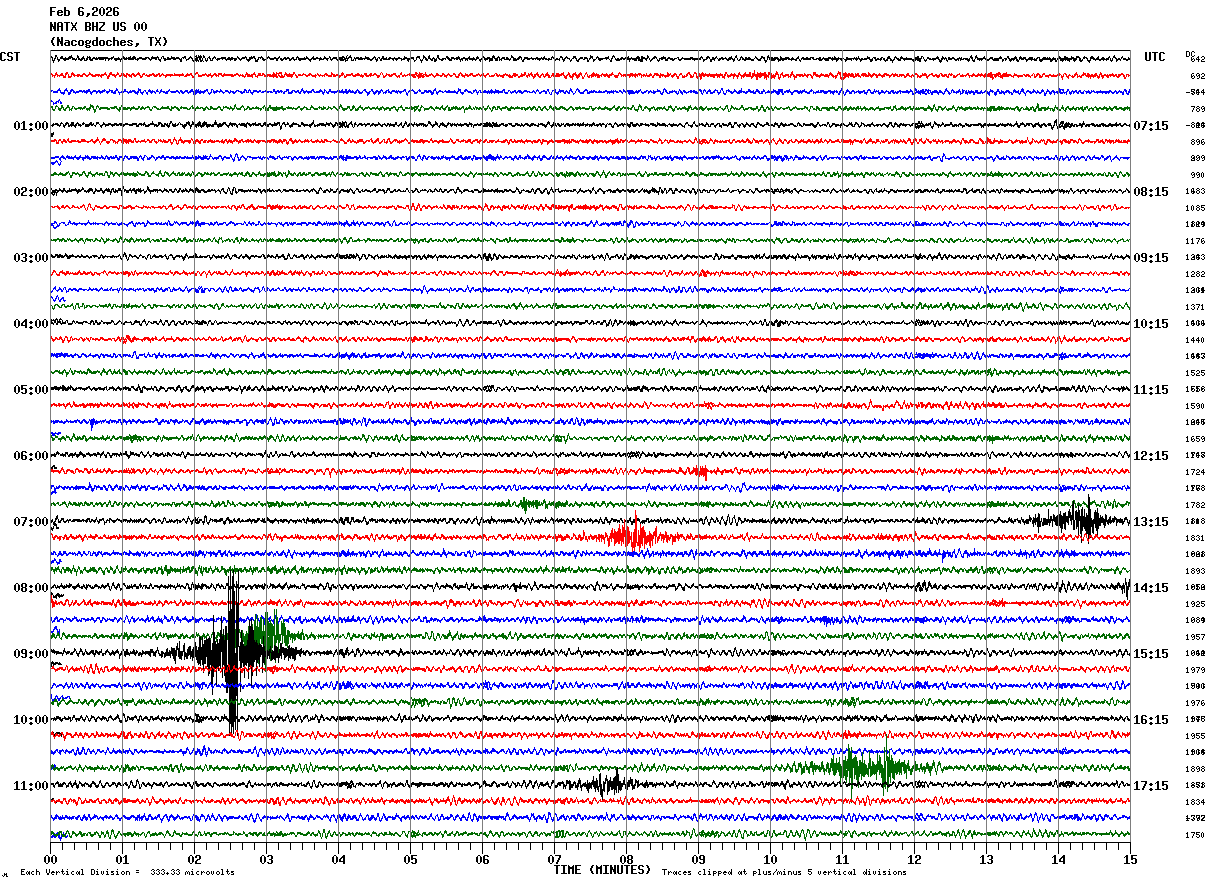Image resolution: width=1210 pixels, height=886 pixels.
Task: Click the 12 minute axis tick label
Action: click(914, 859)
